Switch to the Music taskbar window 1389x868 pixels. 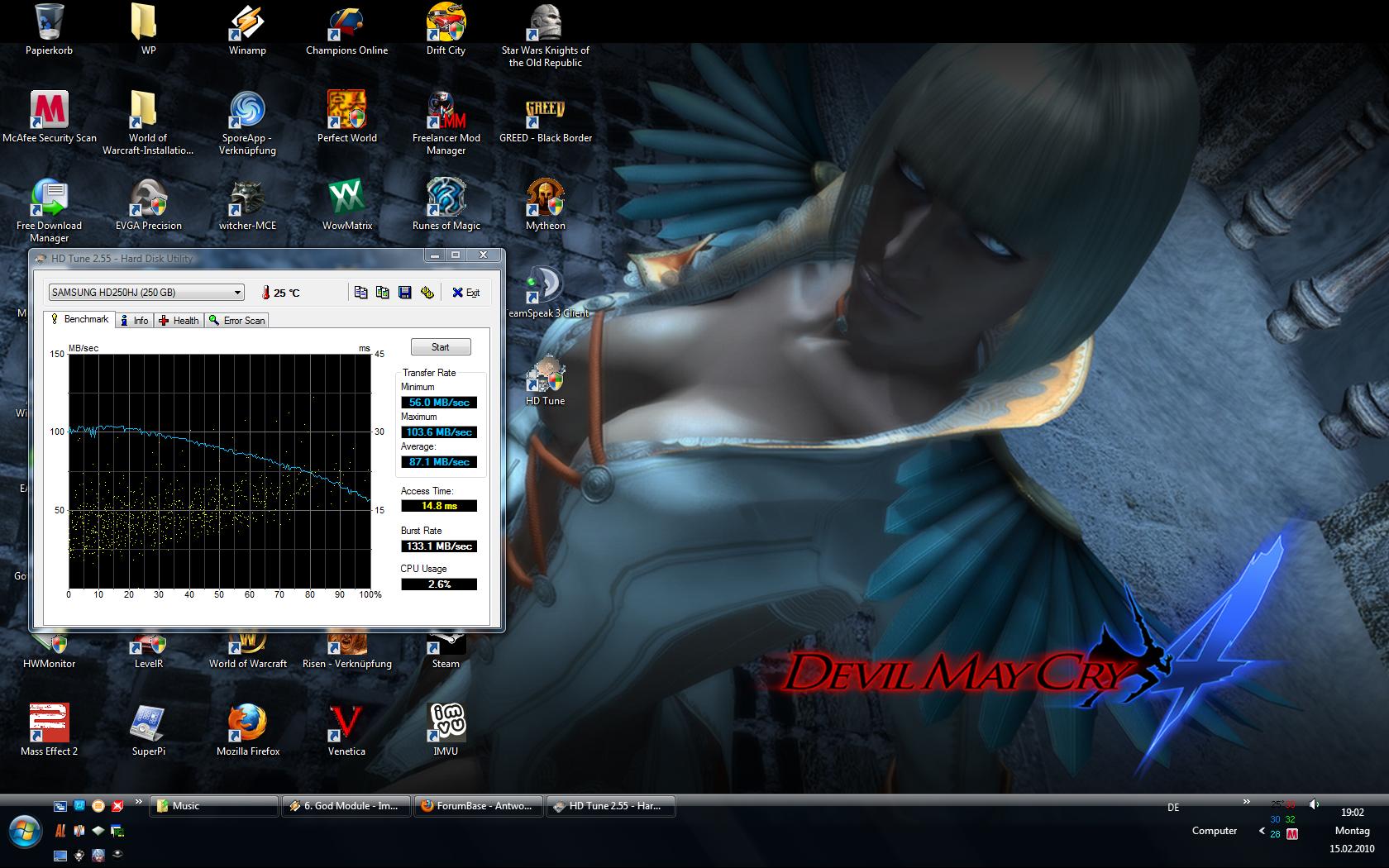214,806
